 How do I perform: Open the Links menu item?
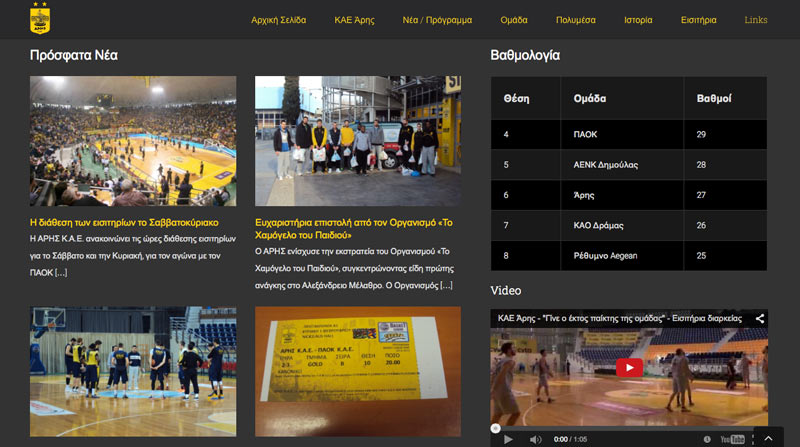tap(756, 20)
